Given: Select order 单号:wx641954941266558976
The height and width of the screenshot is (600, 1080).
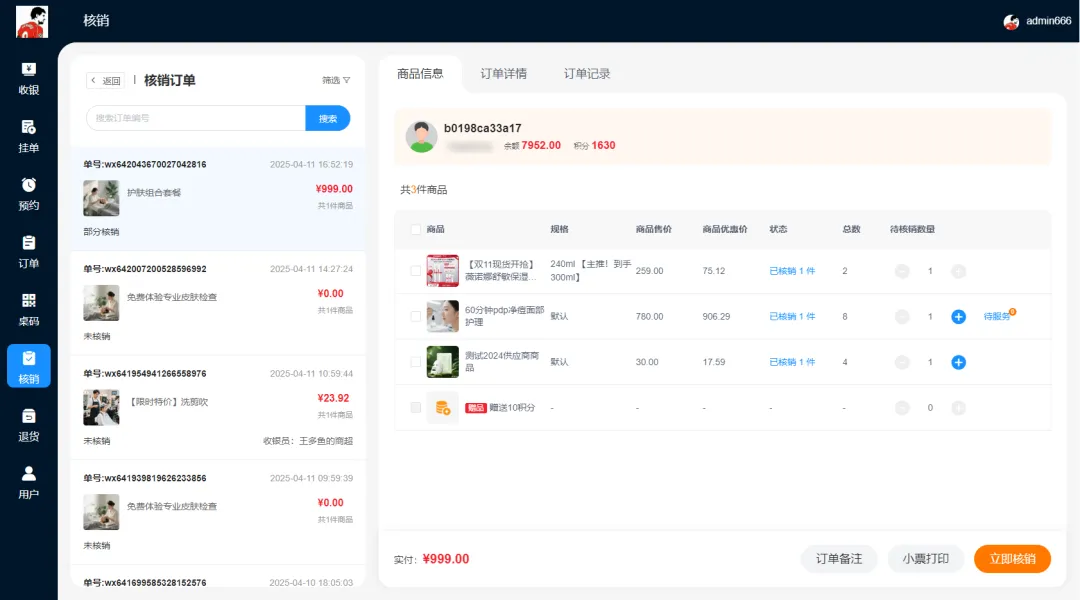Looking at the screenshot, I should click(x=218, y=408).
